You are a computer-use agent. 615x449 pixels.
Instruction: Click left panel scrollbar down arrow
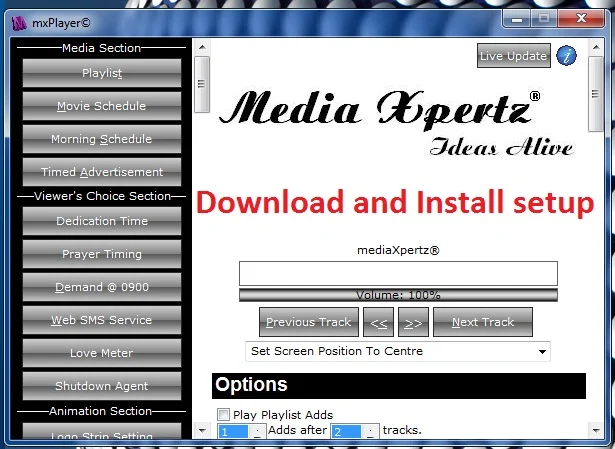click(202, 430)
